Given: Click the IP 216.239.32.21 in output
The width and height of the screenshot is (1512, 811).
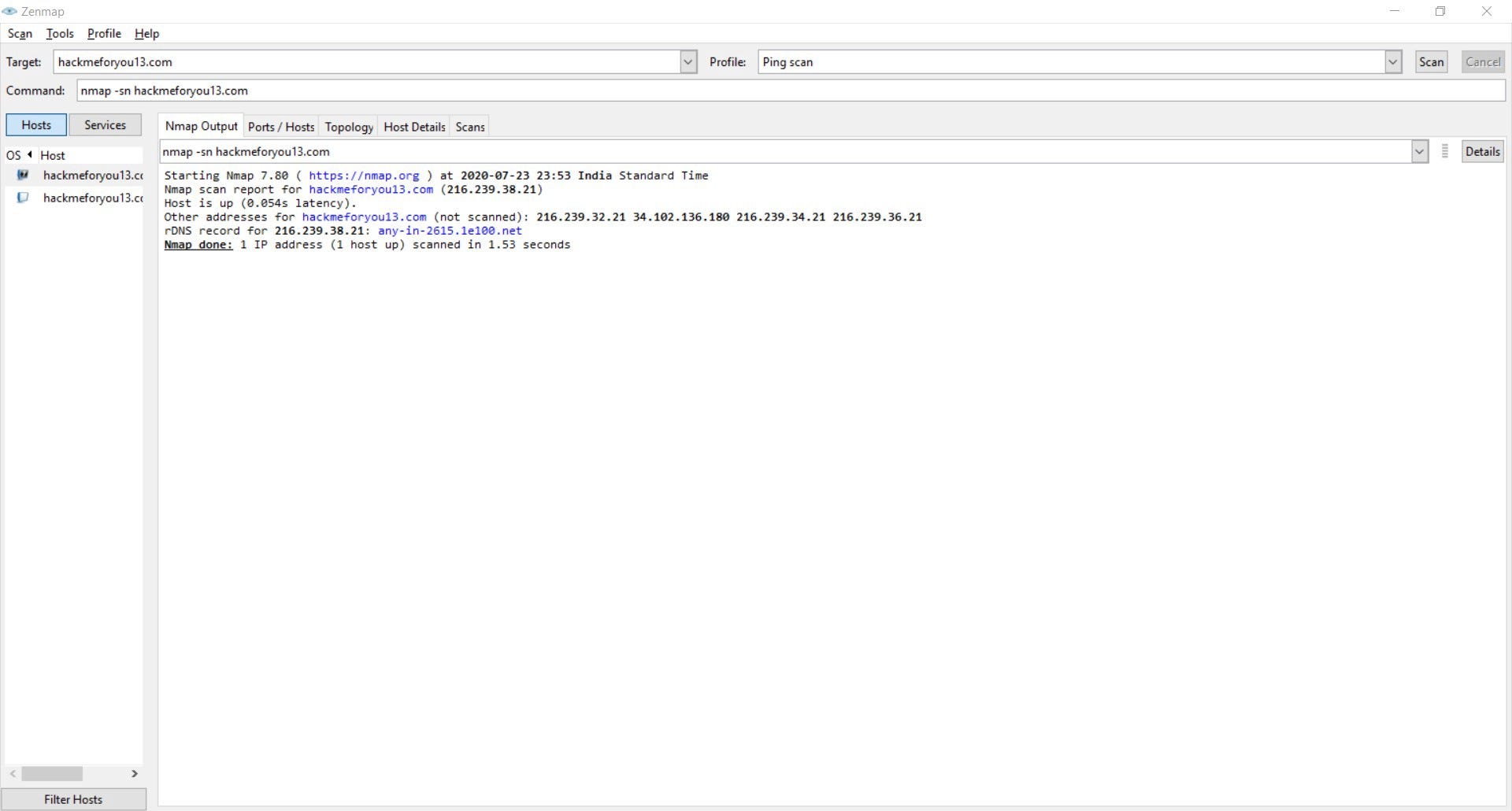Looking at the screenshot, I should tap(581, 217).
